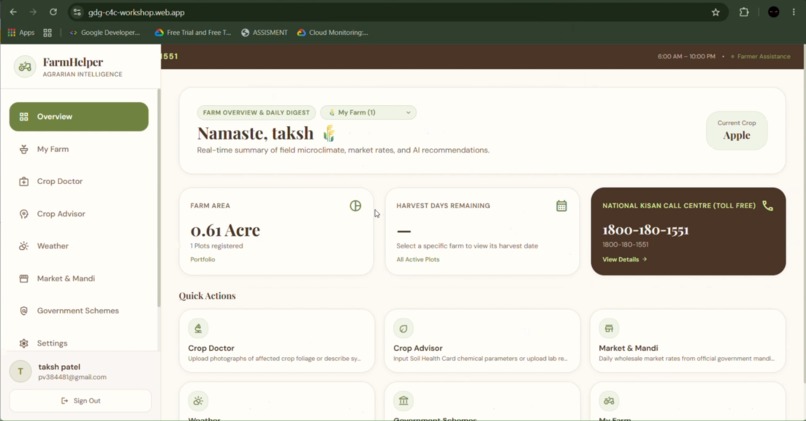This screenshot has height=421, width=806.
Task: Open the Google Developer bookmark
Action: click(x=104, y=32)
